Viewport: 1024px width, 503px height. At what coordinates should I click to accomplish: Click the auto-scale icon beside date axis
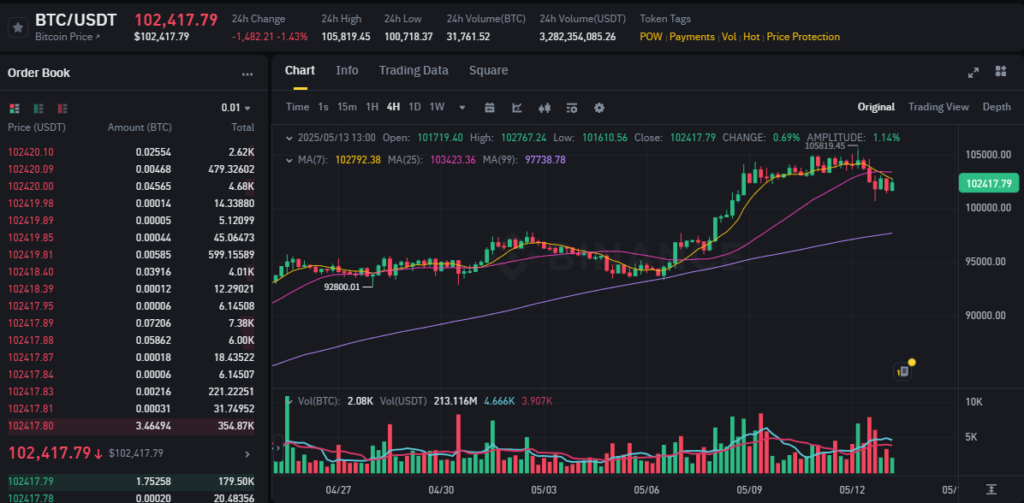(991, 489)
